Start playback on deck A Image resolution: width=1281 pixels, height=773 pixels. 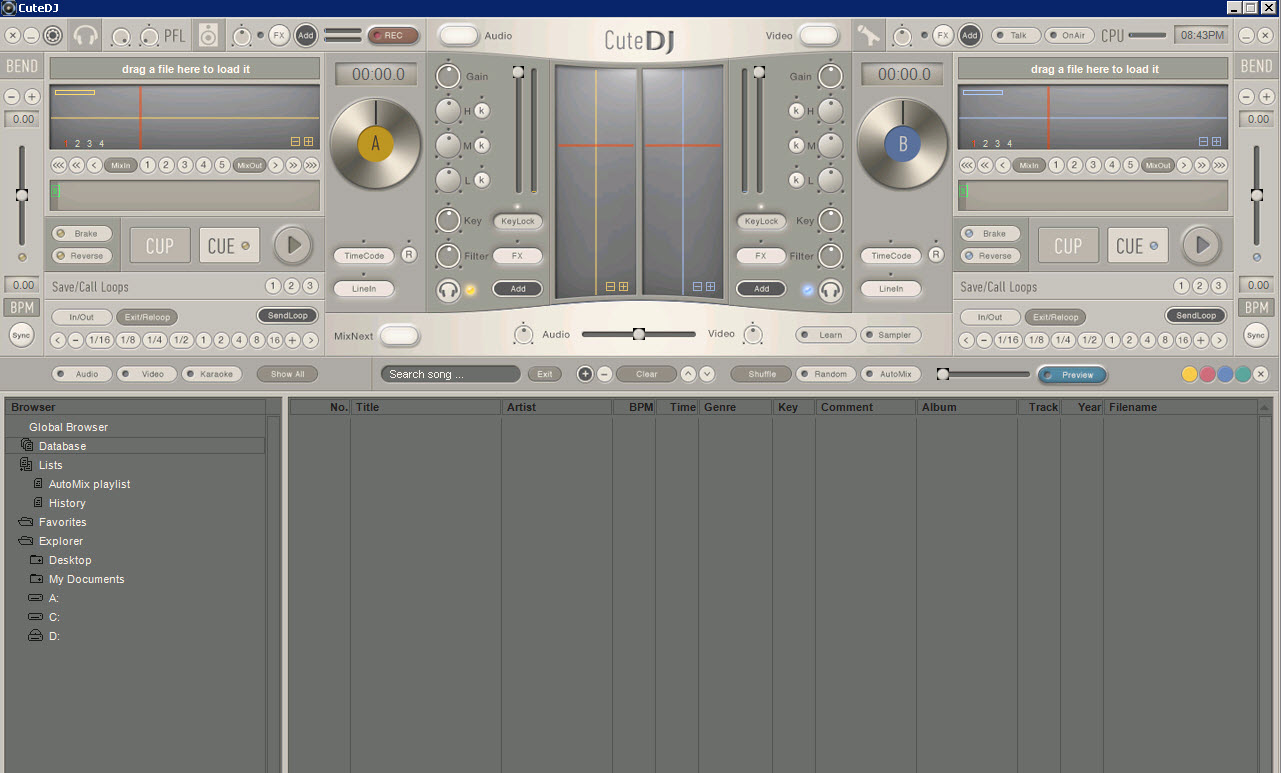coord(293,245)
